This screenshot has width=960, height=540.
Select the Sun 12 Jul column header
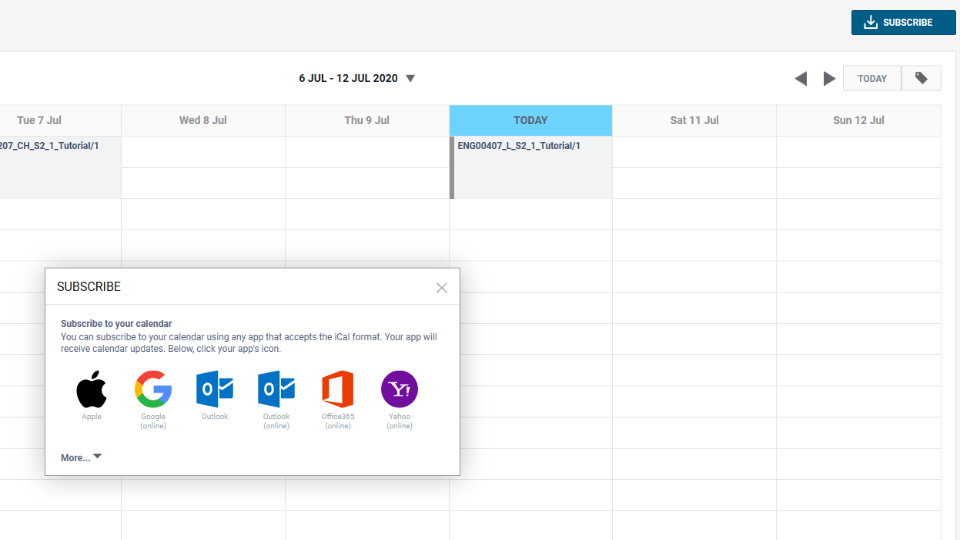858,121
